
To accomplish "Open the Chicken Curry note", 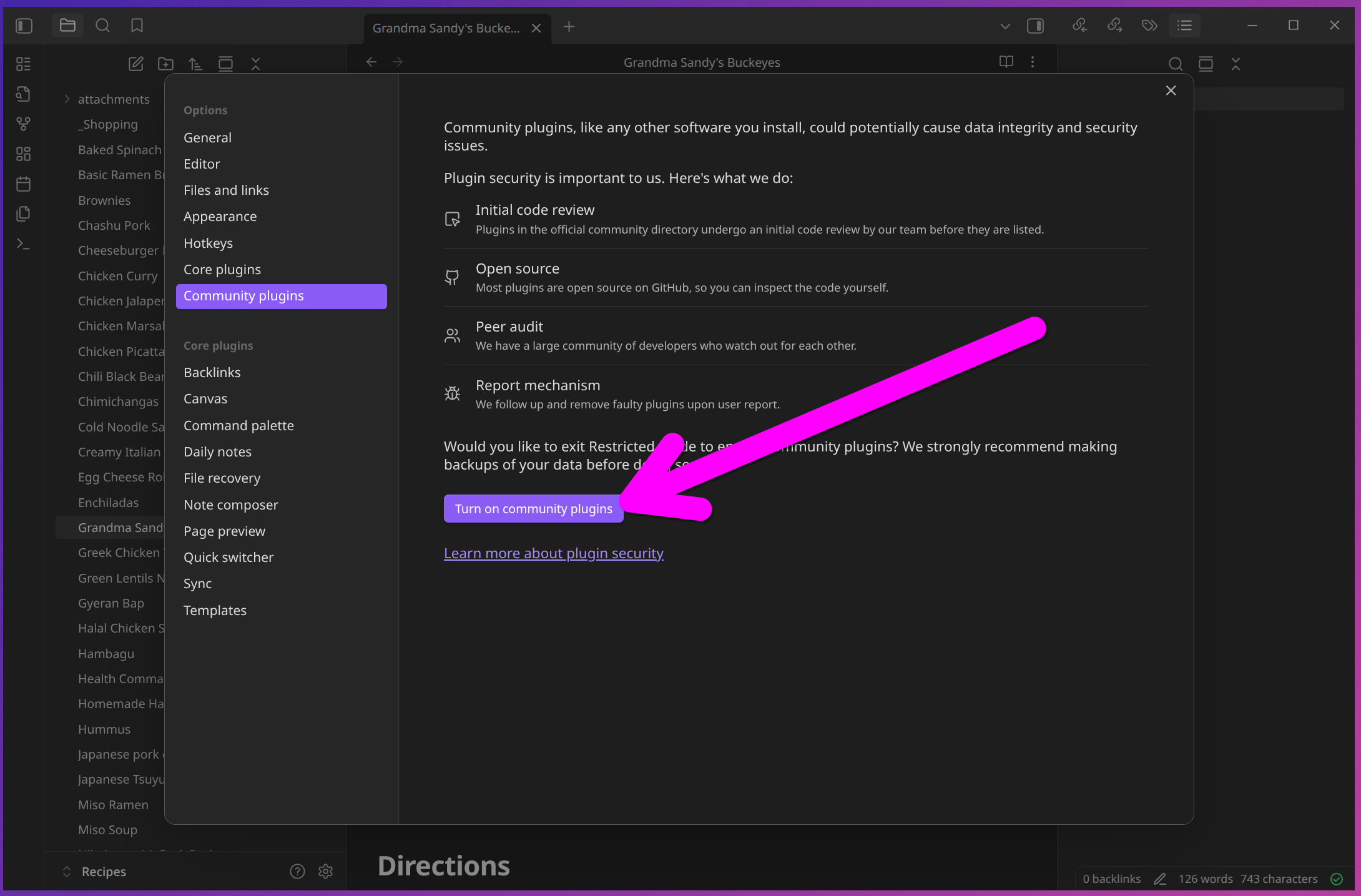I will coord(117,275).
